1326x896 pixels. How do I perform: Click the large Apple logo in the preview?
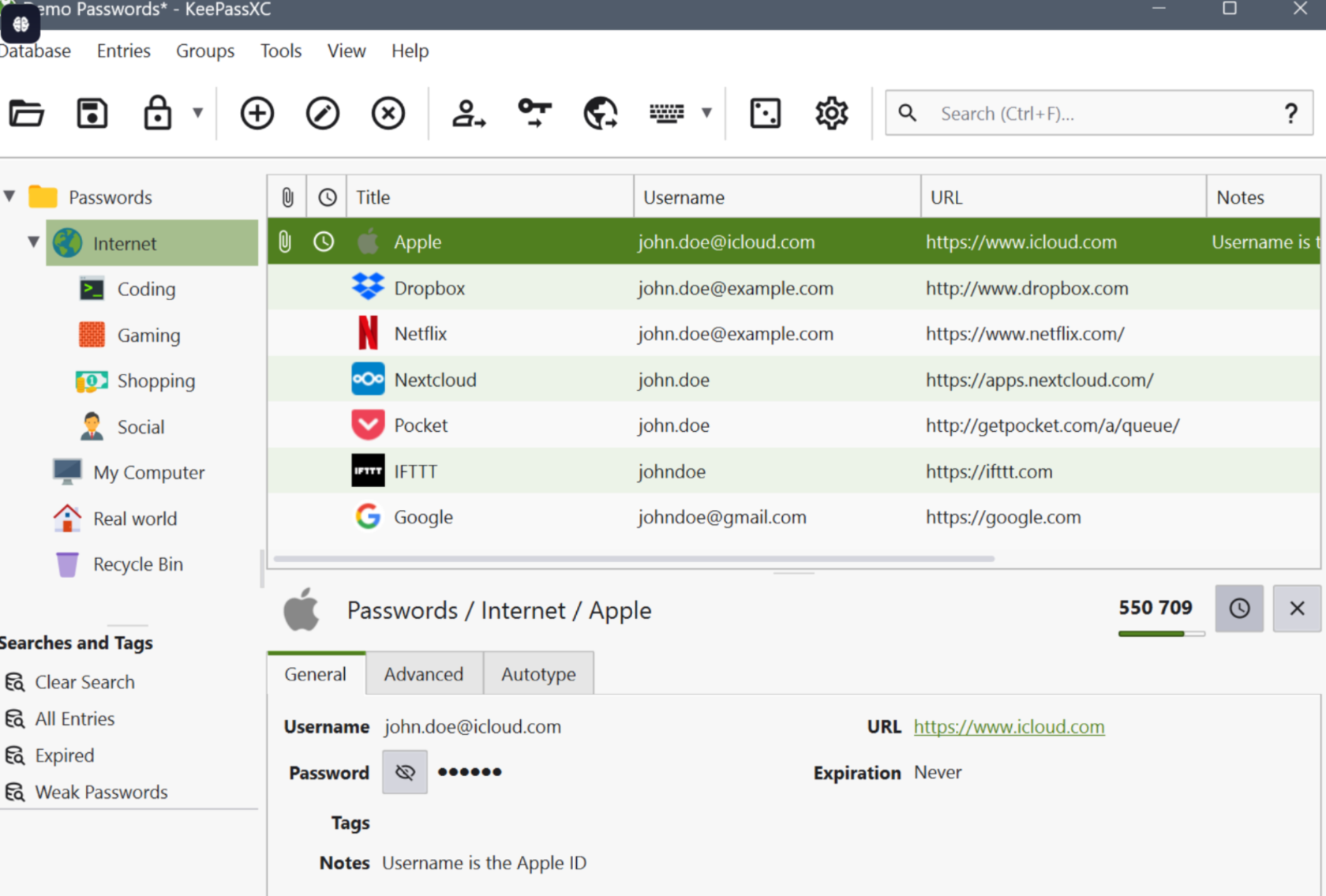302,609
